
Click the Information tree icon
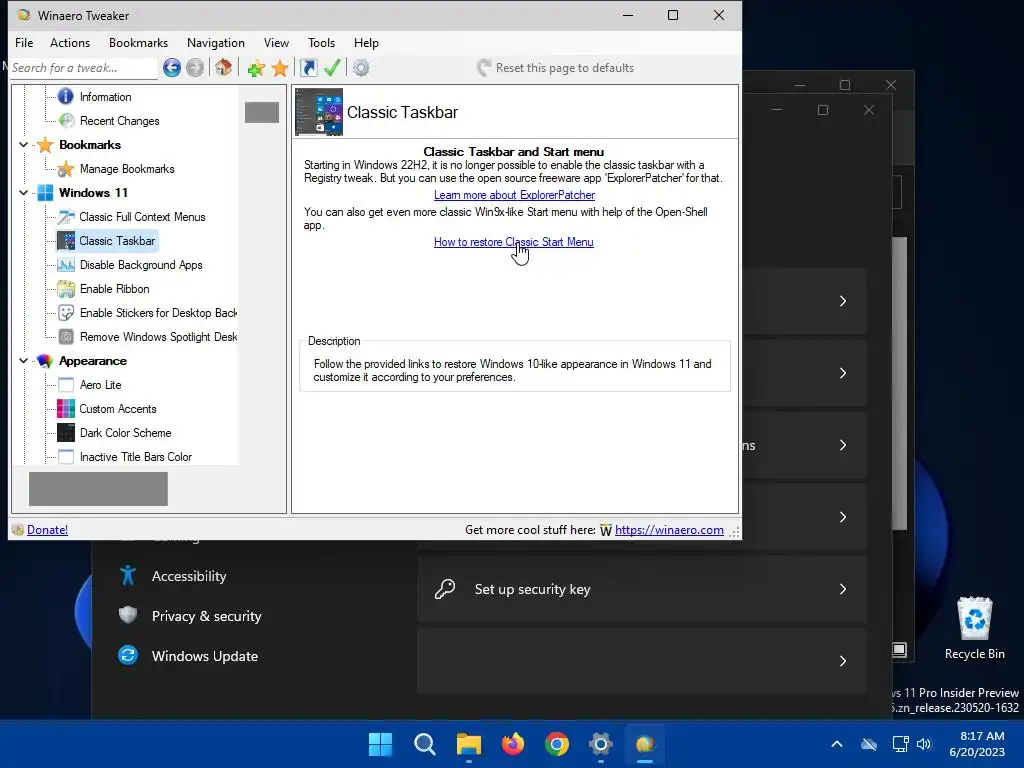tap(65, 97)
